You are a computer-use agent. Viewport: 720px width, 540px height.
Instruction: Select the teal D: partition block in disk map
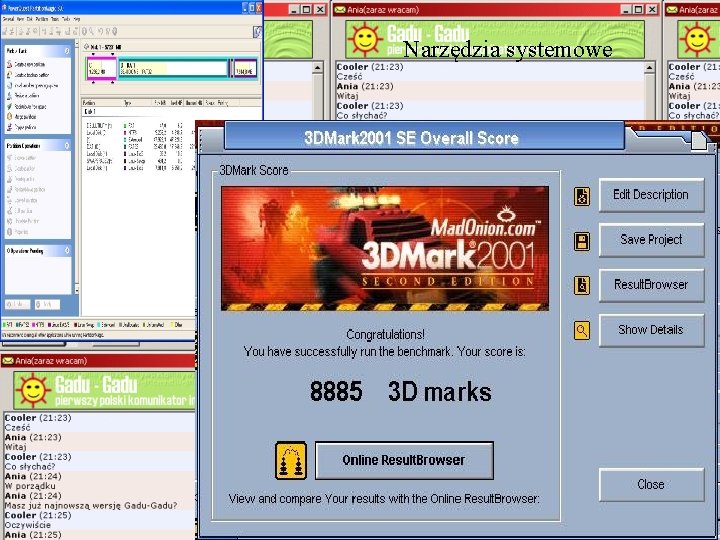point(174,68)
